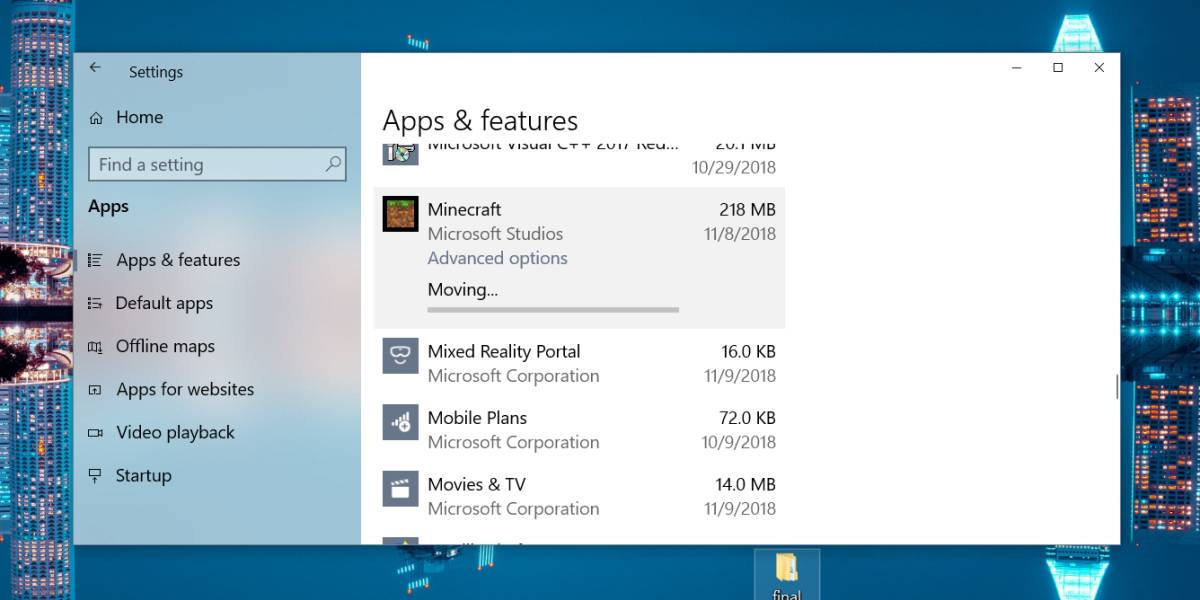Click in the Find a setting box
1200x600 pixels.
(200, 164)
